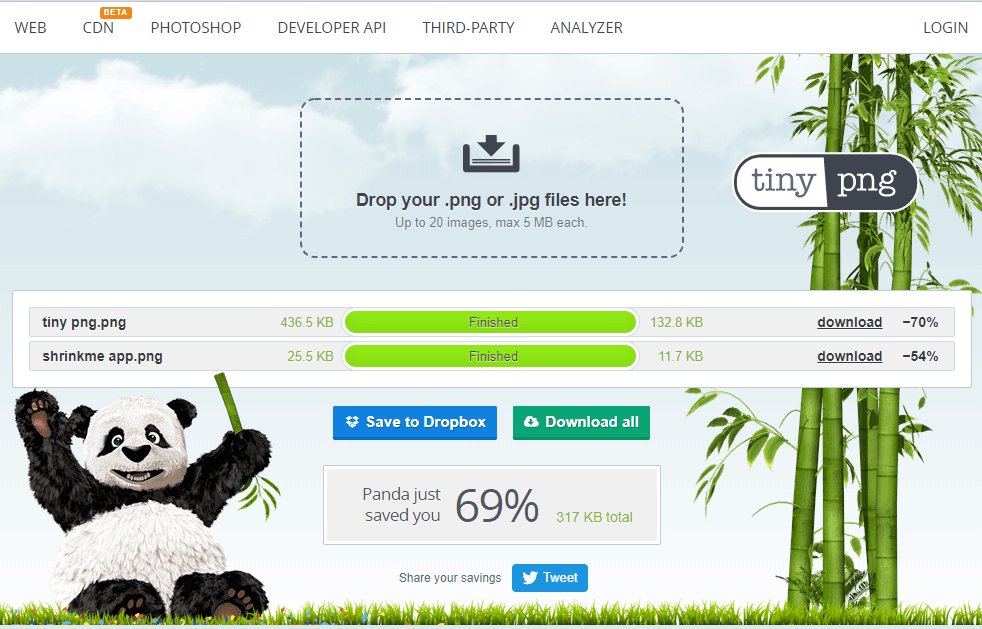Image resolution: width=982 pixels, height=629 pixels.
Task: Click the '−70%' savings value
Action: [920, 322]
